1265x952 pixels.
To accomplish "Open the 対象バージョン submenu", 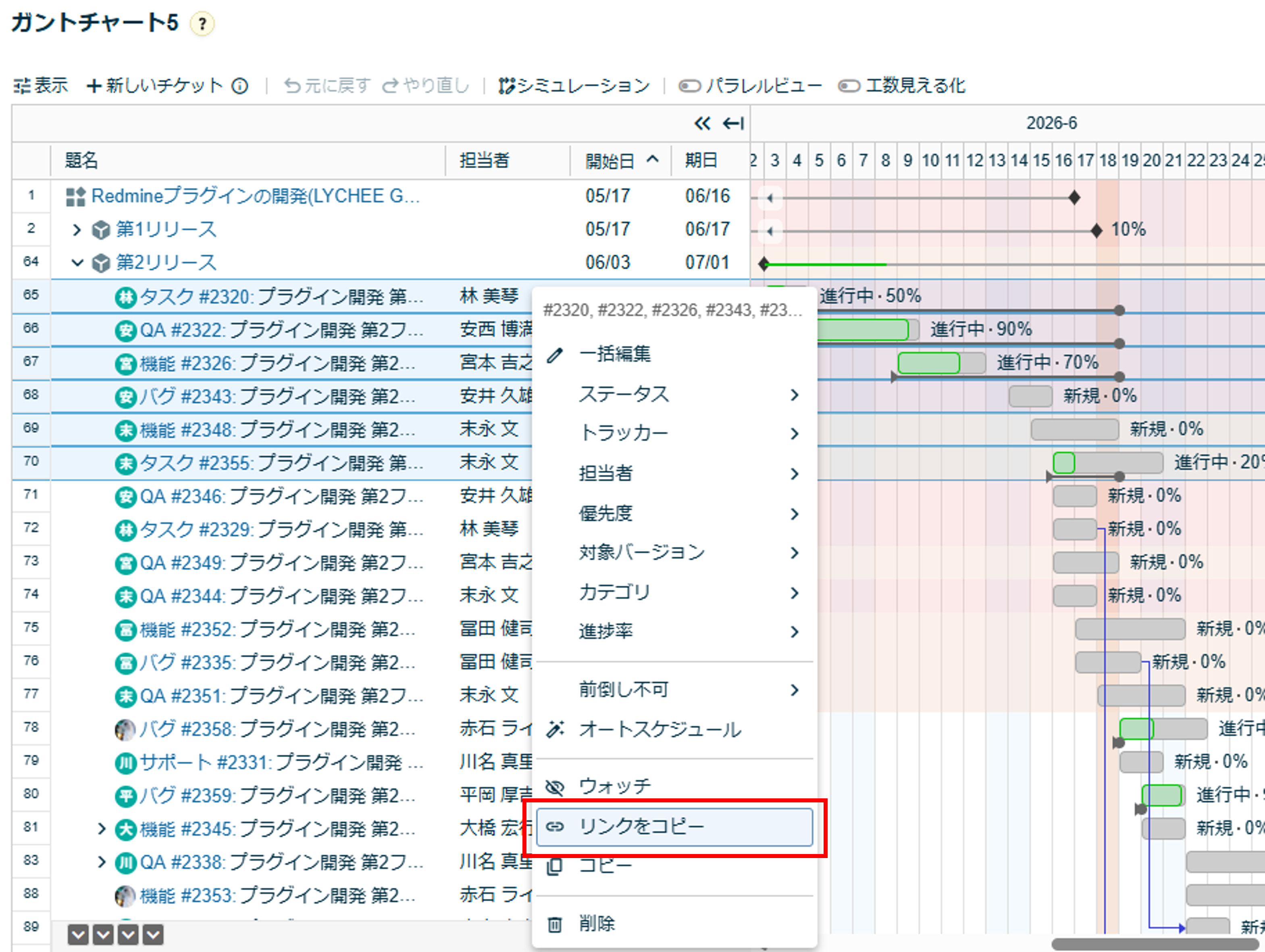I will [674, 553].
